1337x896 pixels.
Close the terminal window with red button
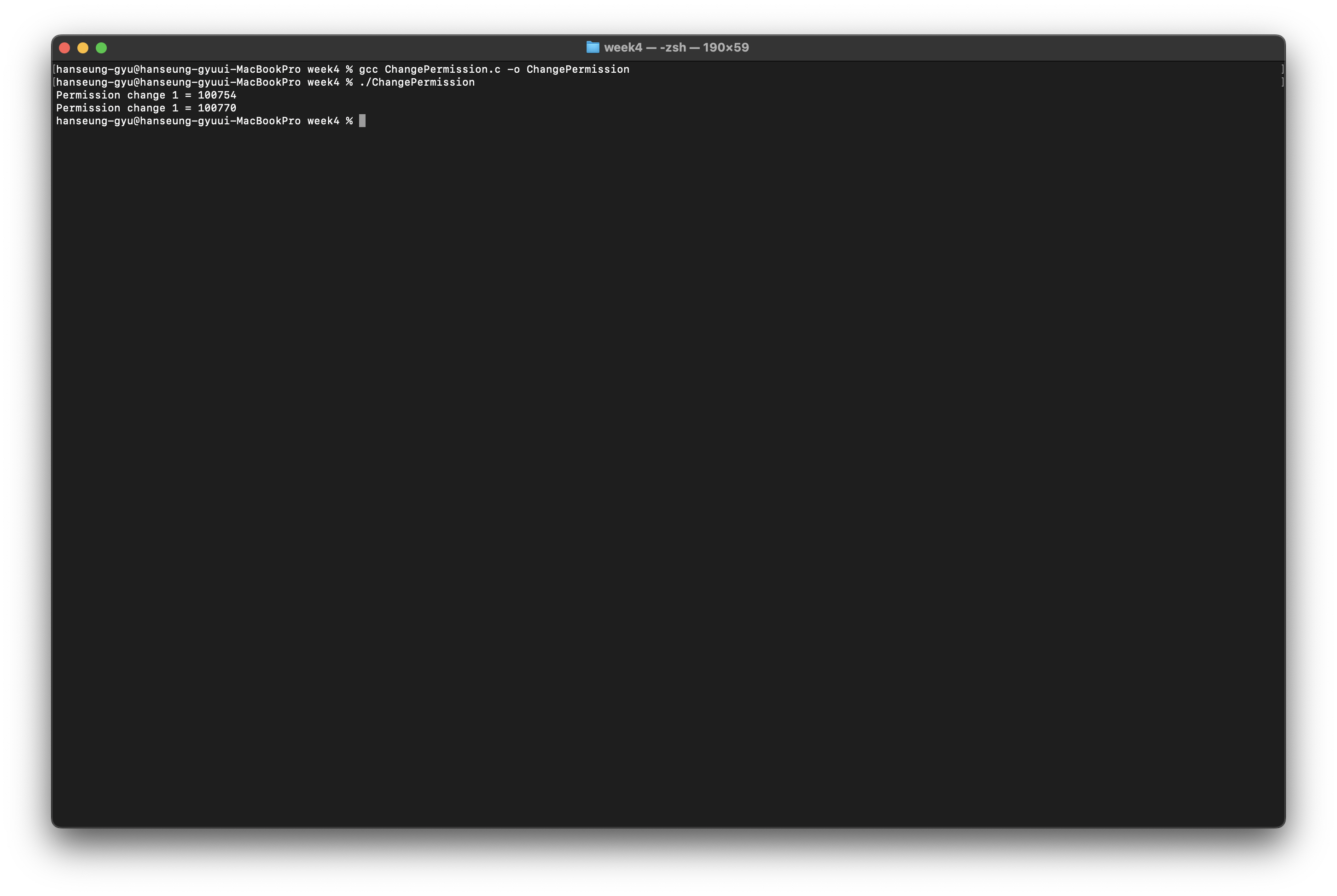point(64,48)
